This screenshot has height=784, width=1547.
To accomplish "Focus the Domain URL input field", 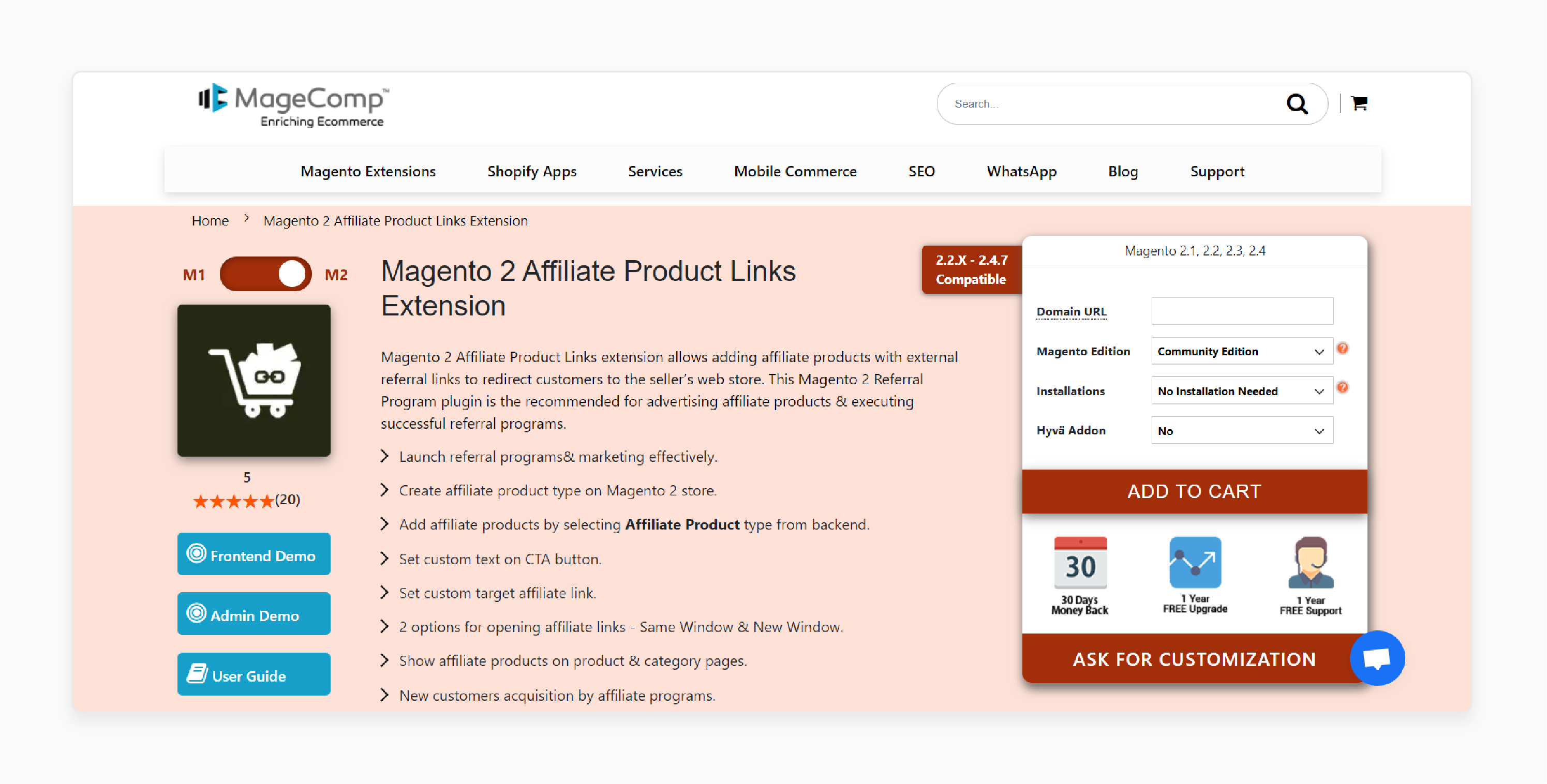I will [1241, 311].
